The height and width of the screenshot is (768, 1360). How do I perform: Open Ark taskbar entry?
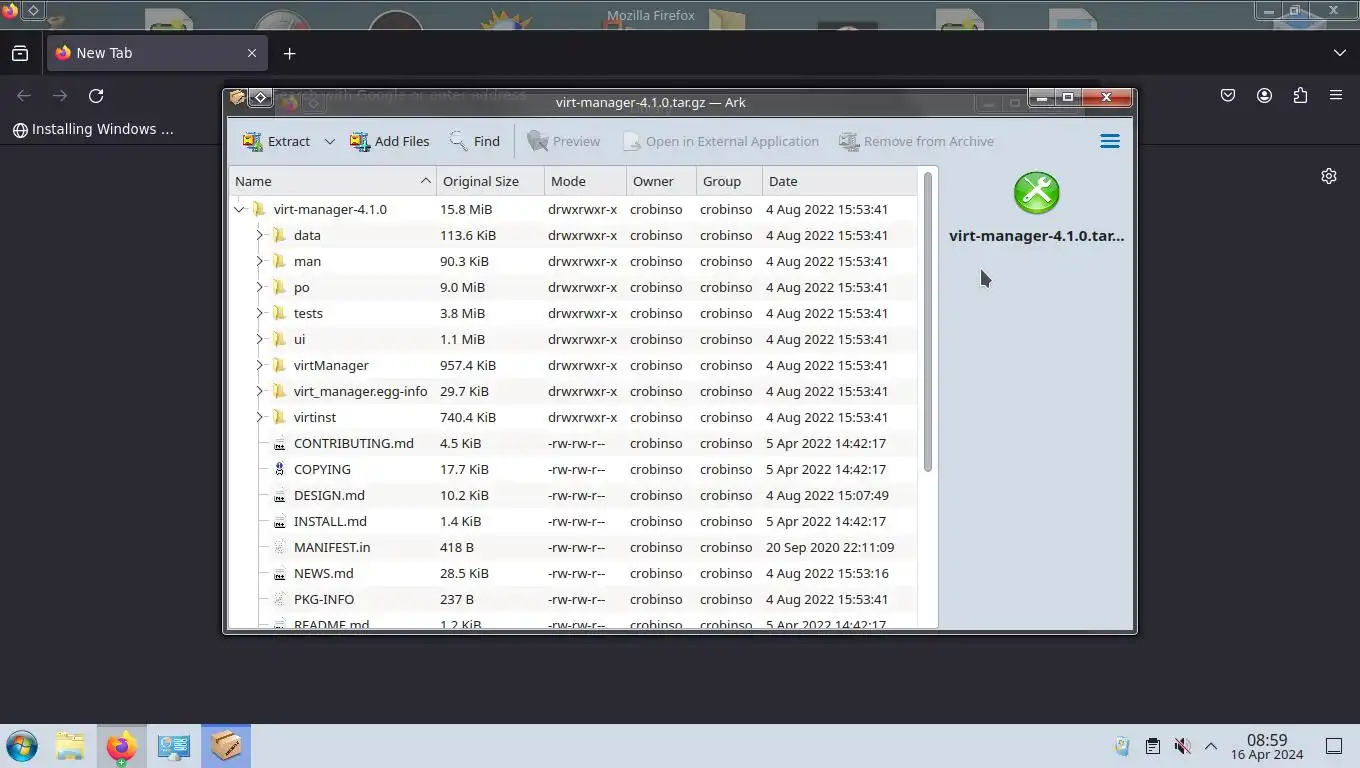coord(226,746)
